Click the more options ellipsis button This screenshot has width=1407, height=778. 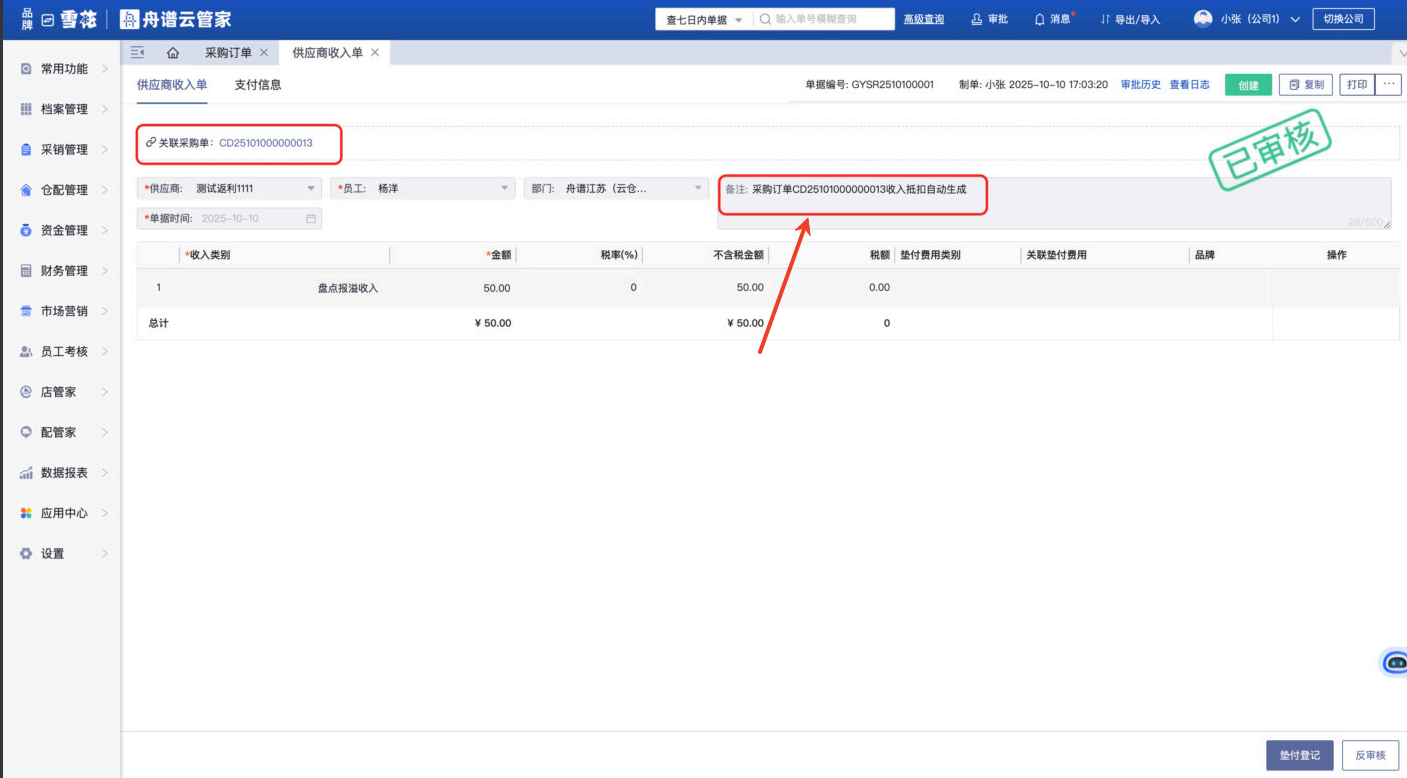[x=1387, y=85]
